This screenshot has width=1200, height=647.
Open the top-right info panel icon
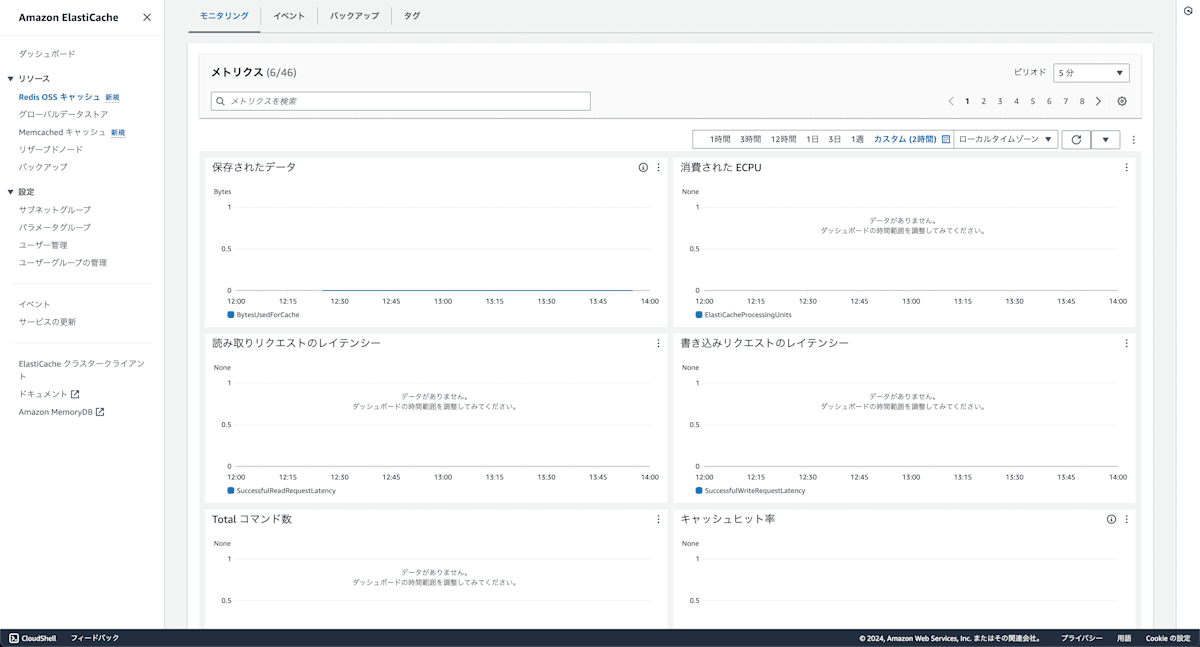click(x=1187, y=9)
